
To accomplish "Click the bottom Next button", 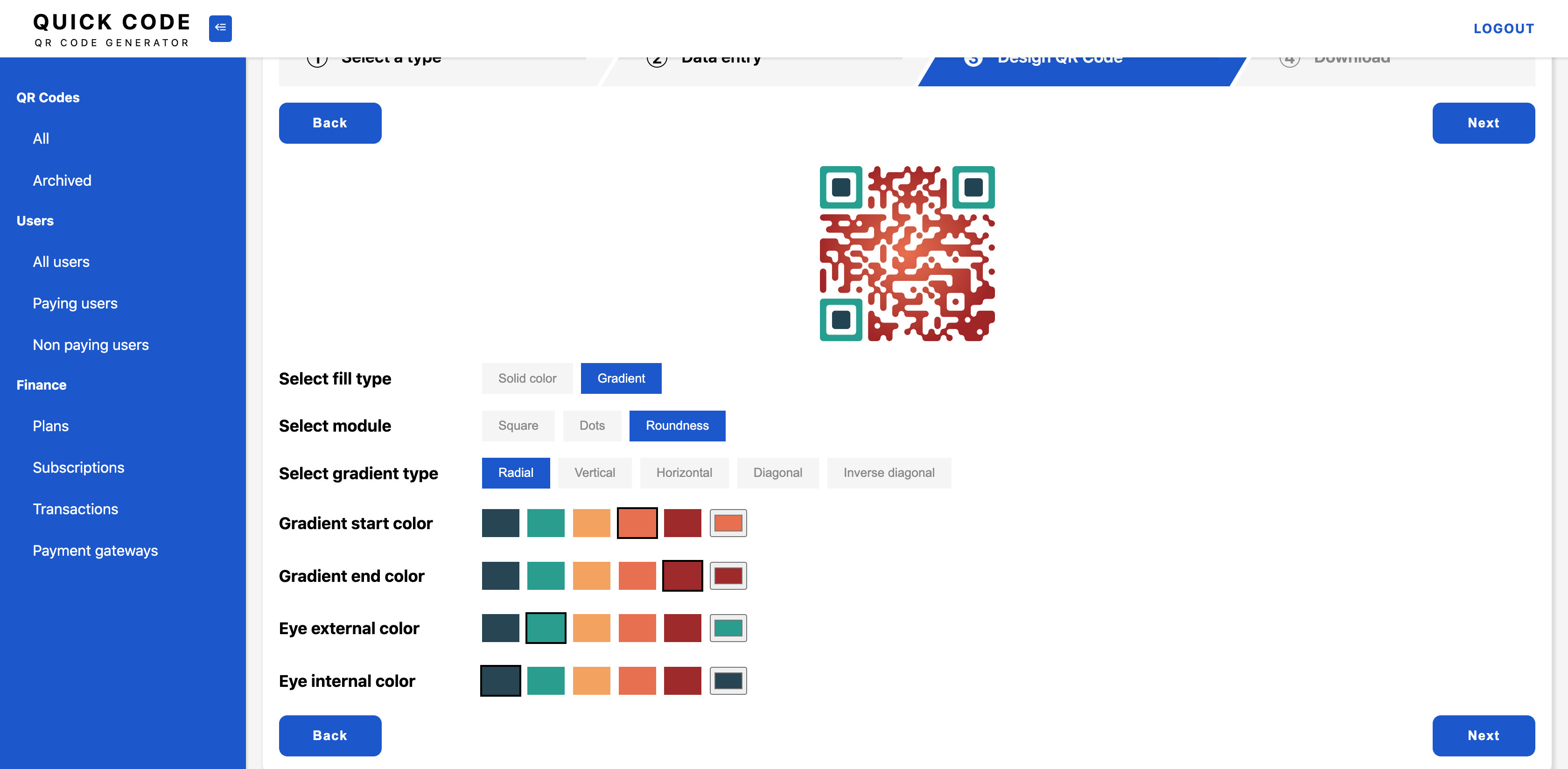I will coord(1484,735).
